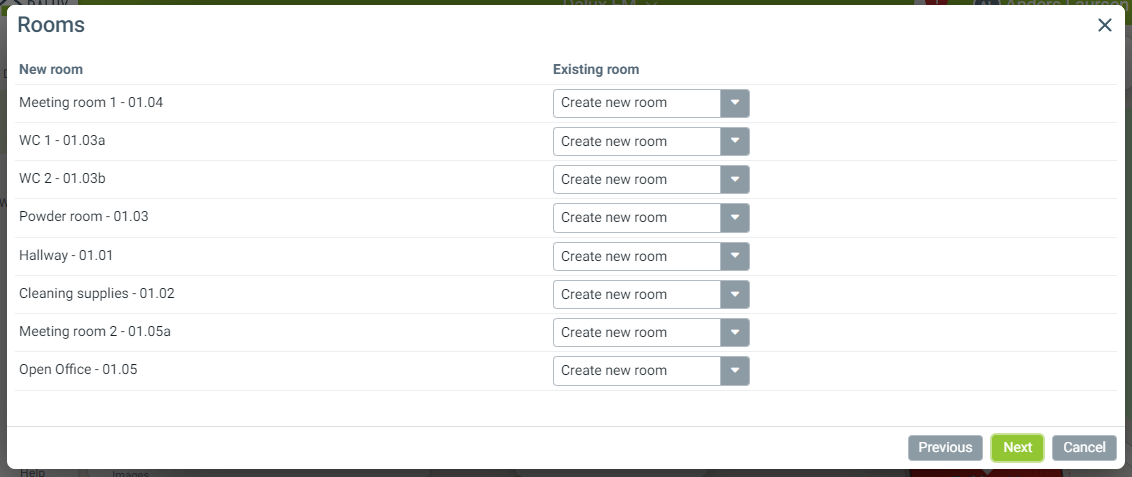Click the 'Existing room' column header
1132x477 pixels.
point(596,70)
